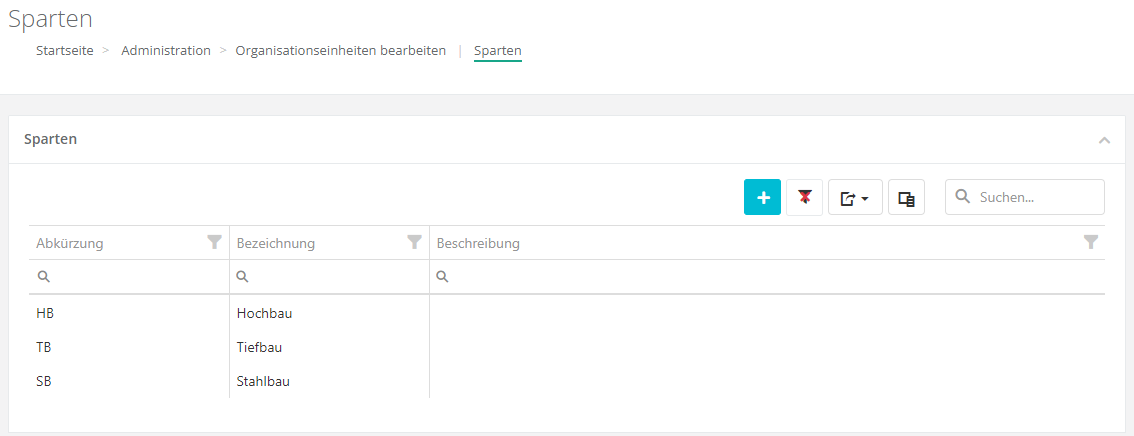Click the Abkürzung filter row input

click(x=135, y=277)
